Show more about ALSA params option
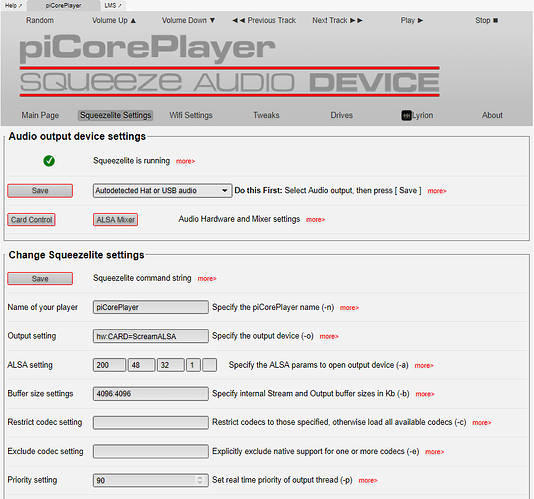Image resolution: width=534 pixels, height=499 pixels. 424,365
